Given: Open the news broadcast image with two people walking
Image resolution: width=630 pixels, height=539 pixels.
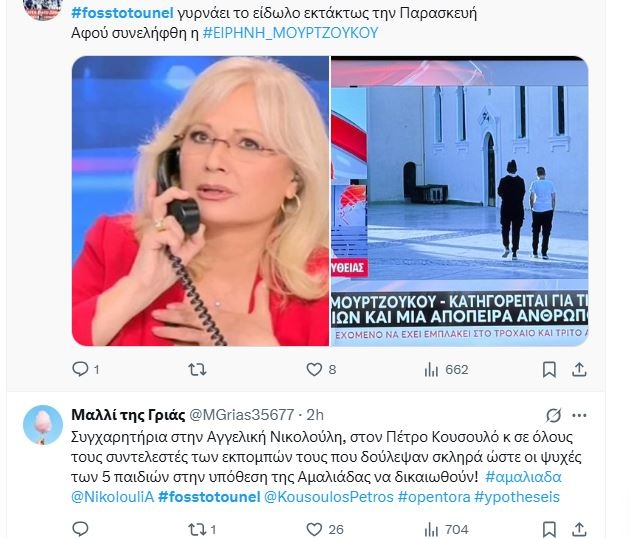Looking at the screenshot, I should (x=460, y=201).
